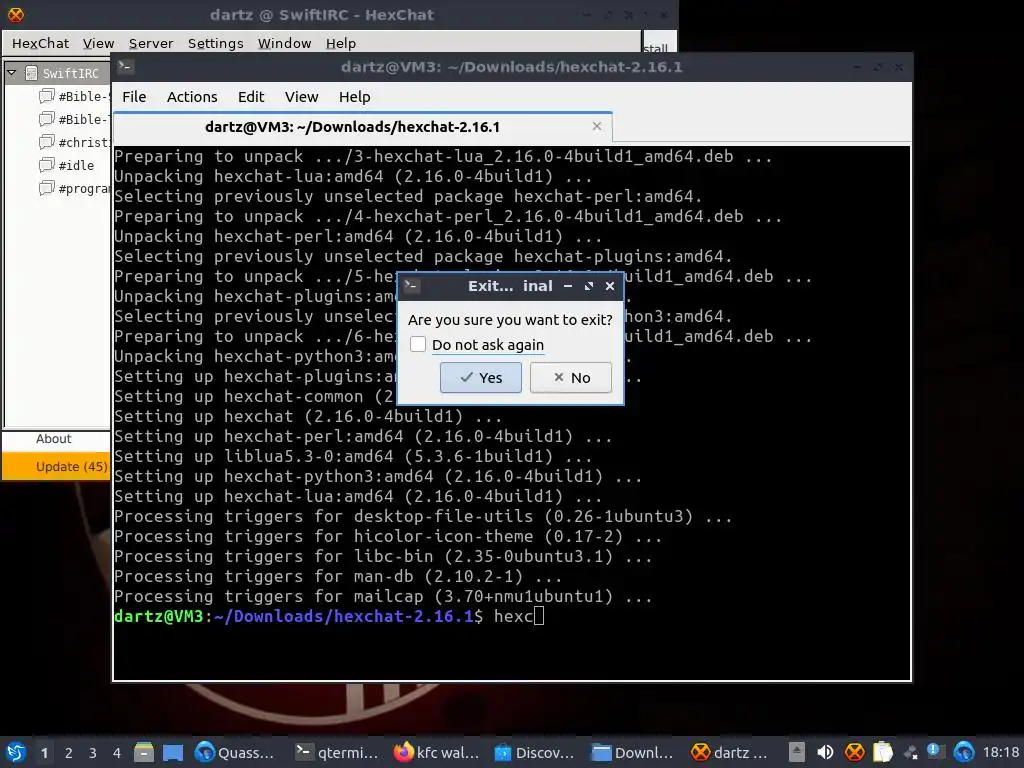
Task: Open the terminal's Edit menu
Action: coord(251,97)
